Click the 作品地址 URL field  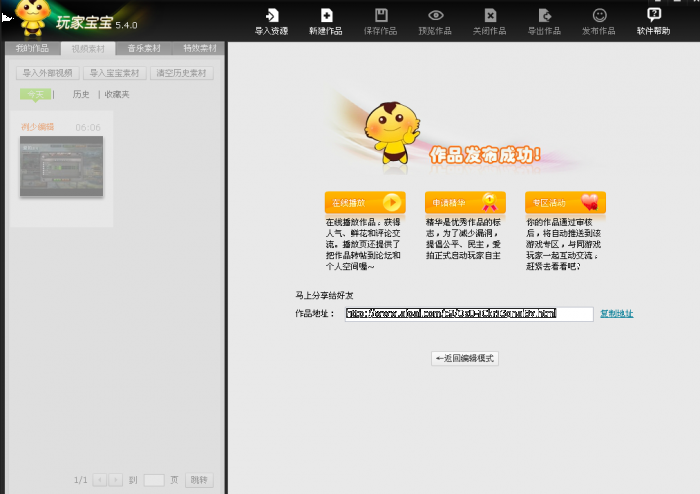click(x=469, y=314)
